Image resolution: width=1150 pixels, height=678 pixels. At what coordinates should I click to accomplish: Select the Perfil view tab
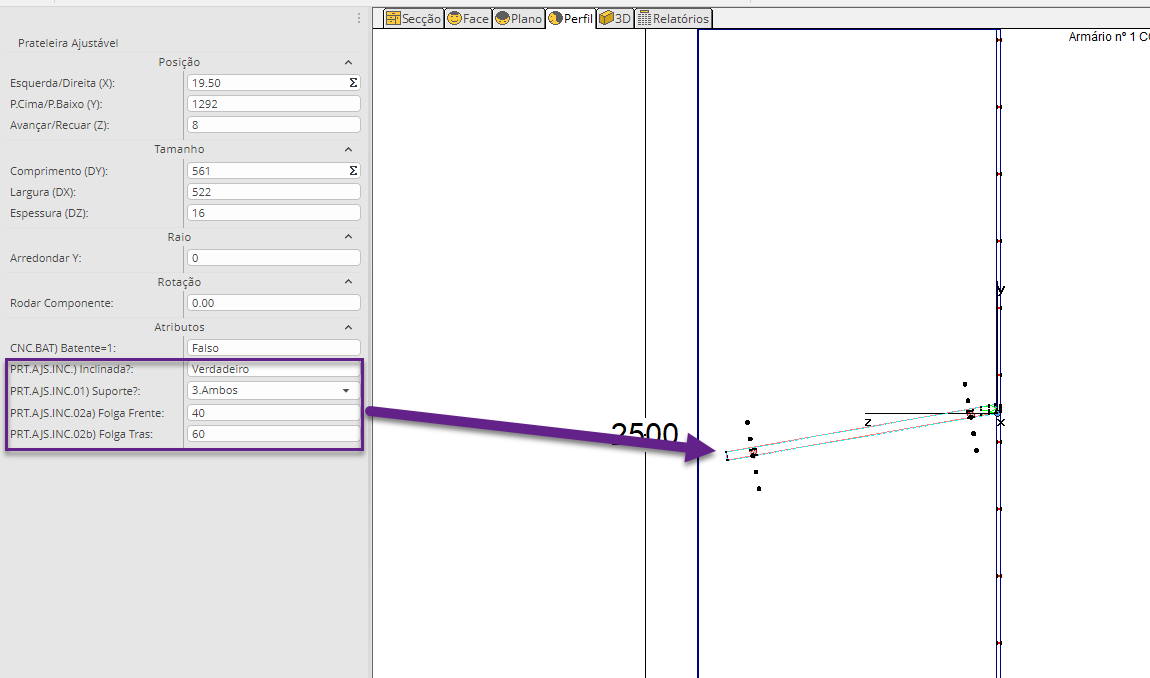tap(570, 18)
